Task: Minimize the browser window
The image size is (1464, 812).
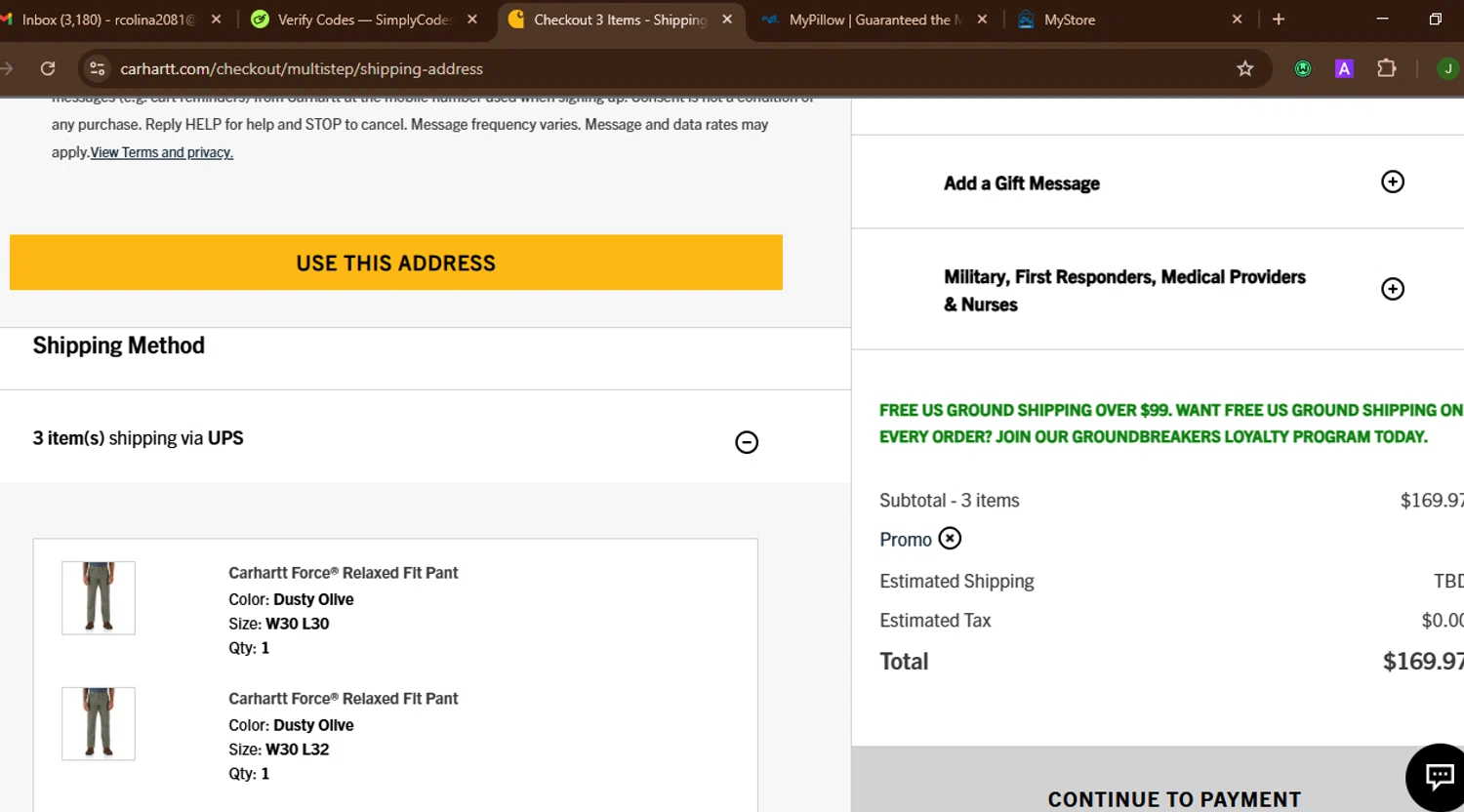Action: click(1382, 20)
